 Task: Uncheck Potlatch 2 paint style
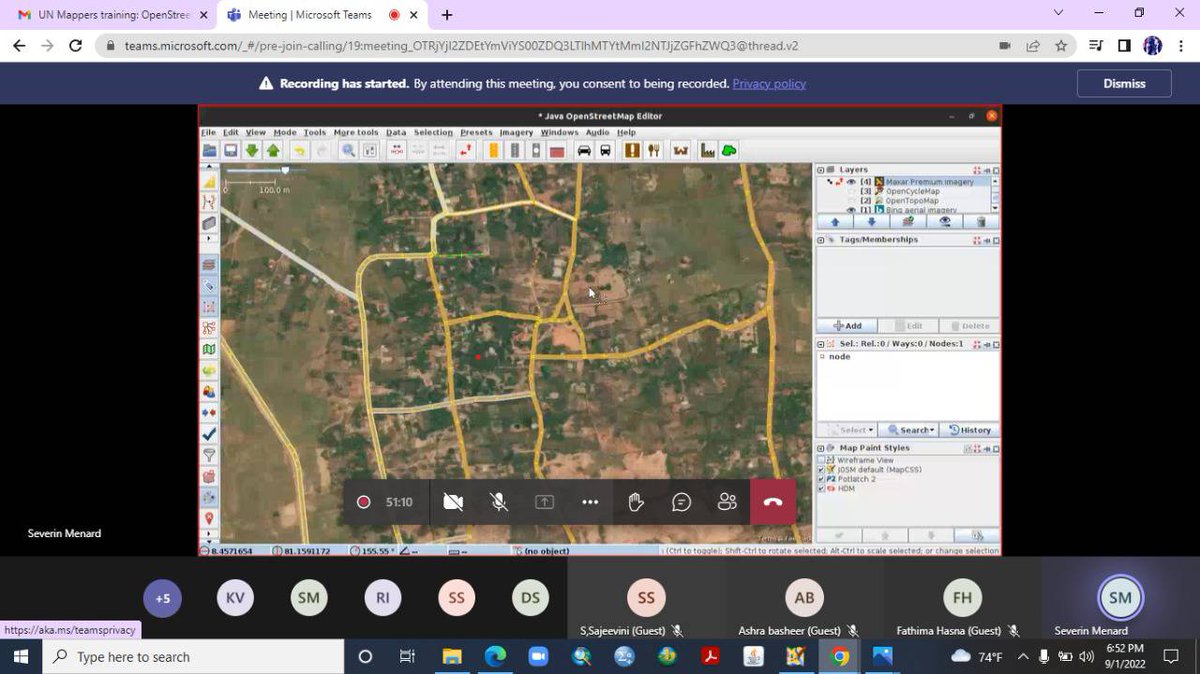coord(822,479)
